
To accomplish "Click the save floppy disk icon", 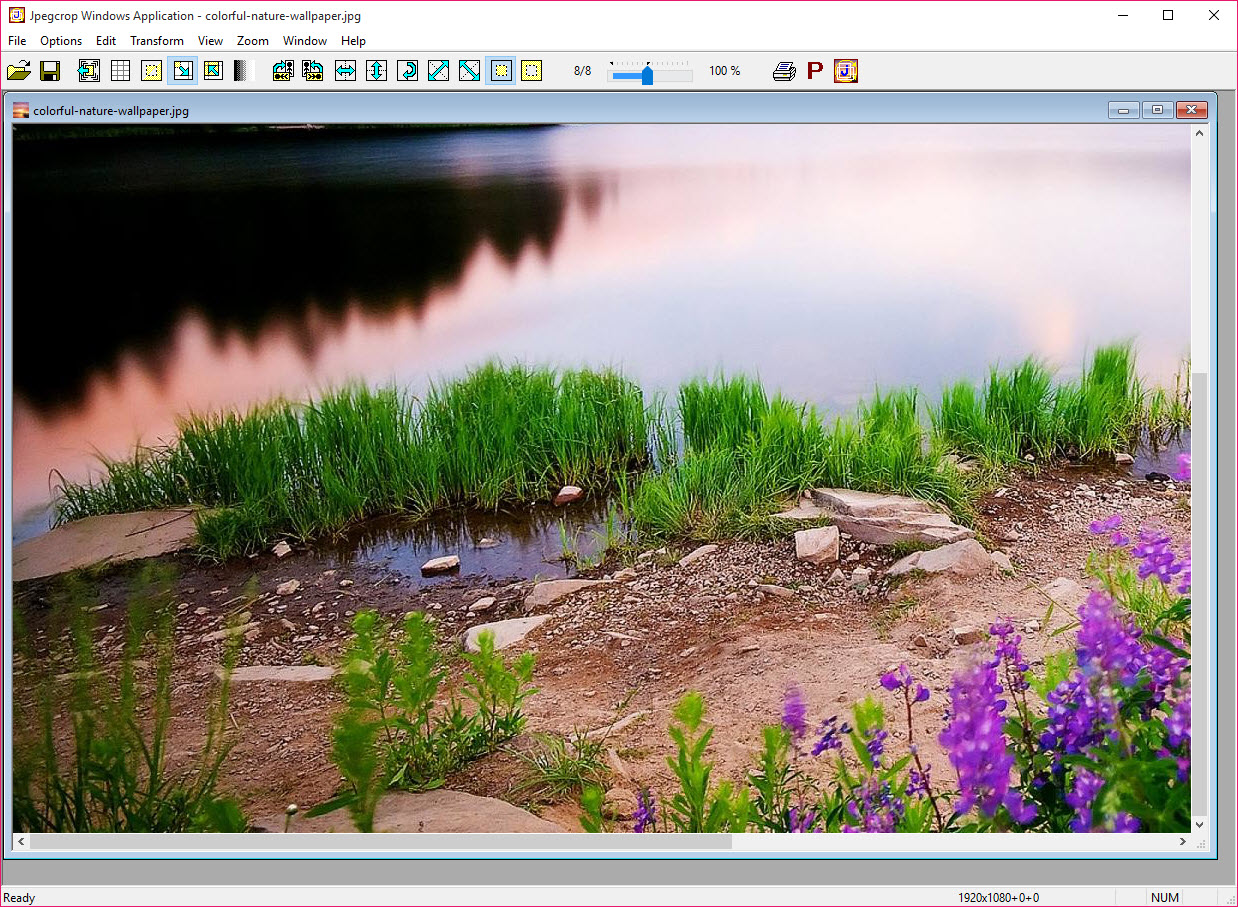I will tap(50, 71).
